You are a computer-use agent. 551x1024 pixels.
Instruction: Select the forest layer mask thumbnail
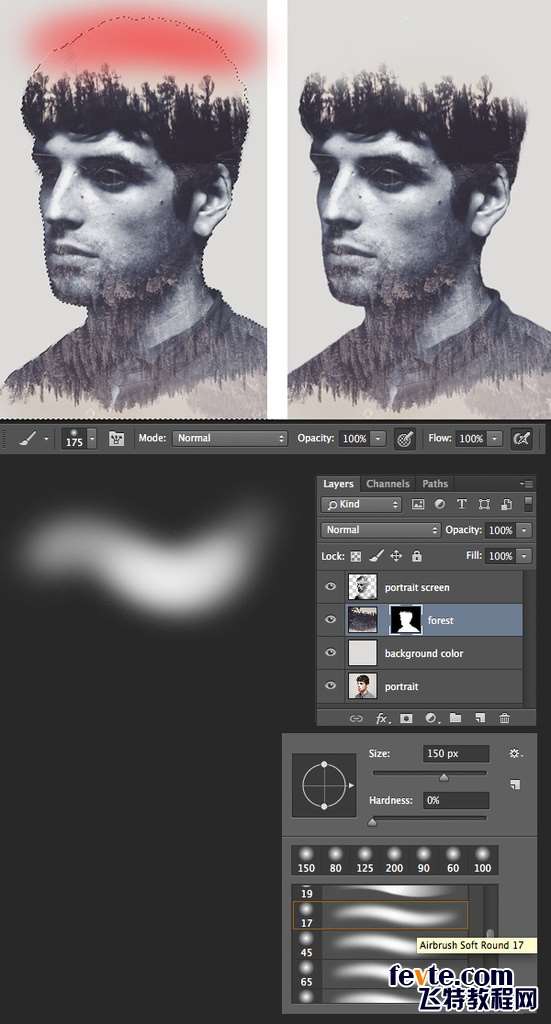[406, 620]
